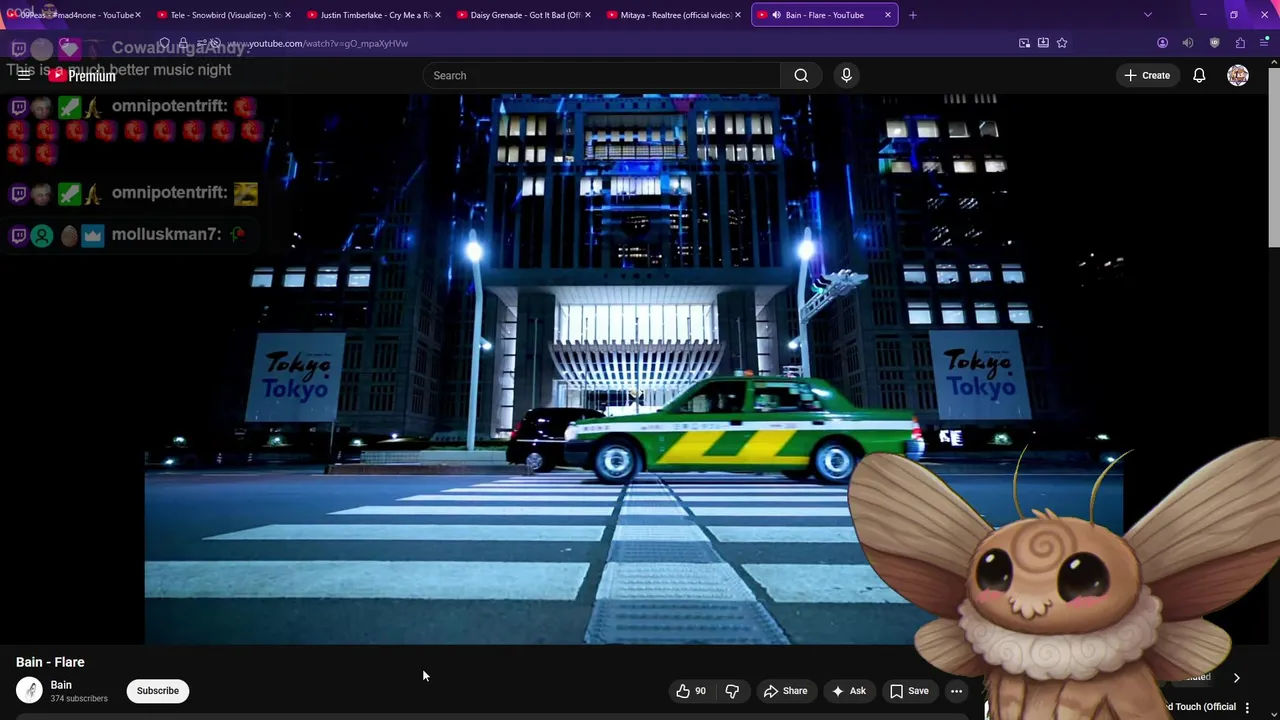Image resolution: width=1280 pixels, height=720 pixels.
Task: Save the video to a playlist
Action: point(909,691)
